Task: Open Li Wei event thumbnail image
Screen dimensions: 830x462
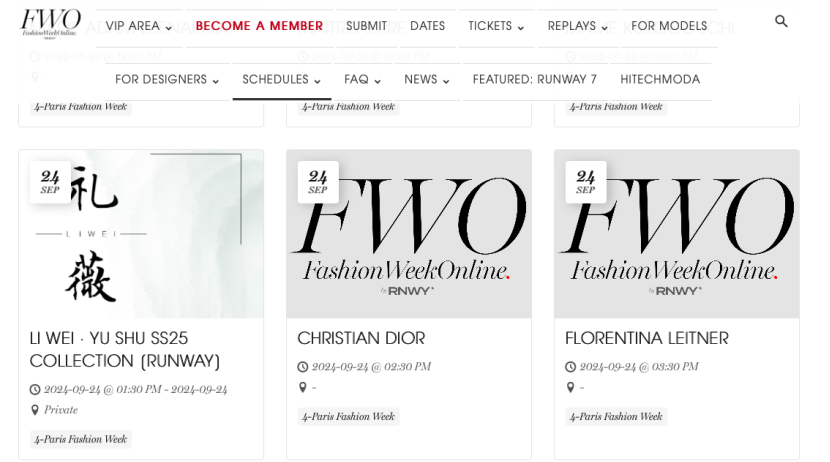Action: coord(141,234)
